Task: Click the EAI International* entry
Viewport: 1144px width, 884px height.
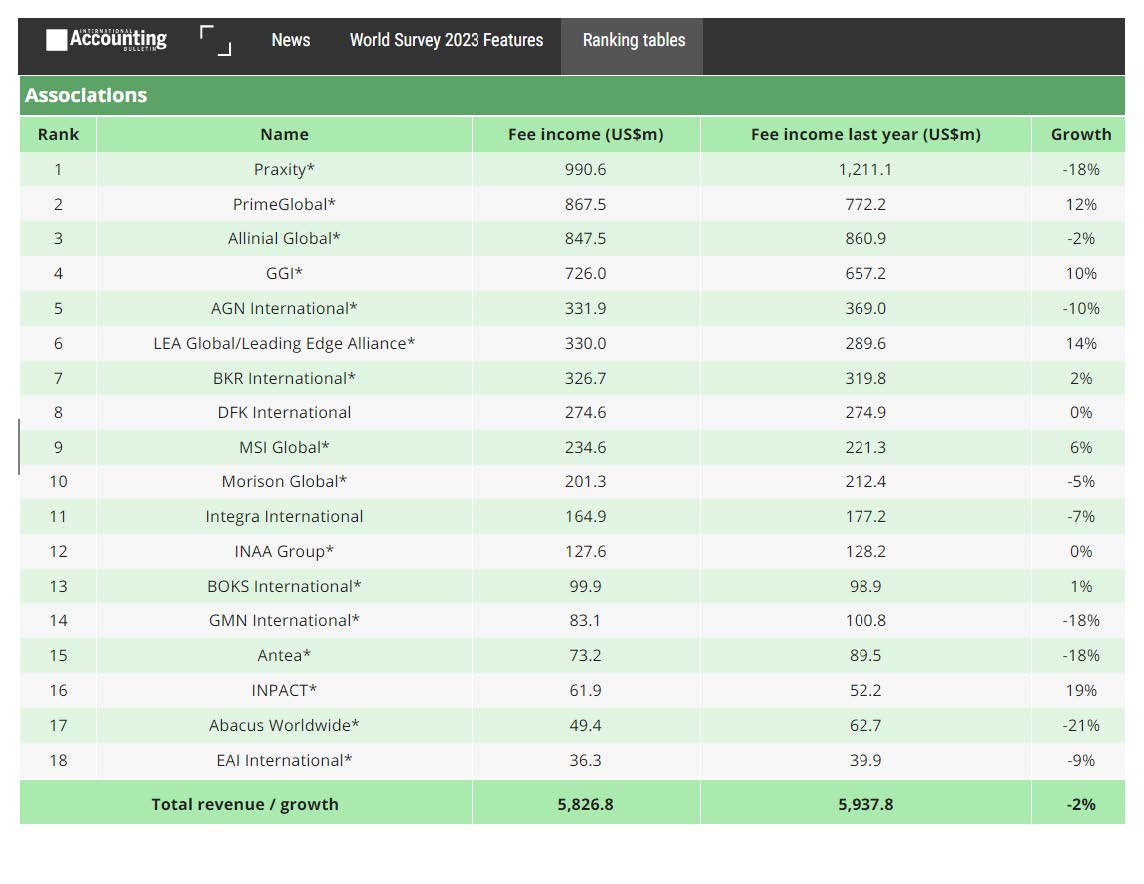Action: pyautogui.click(x=284, y=760)
